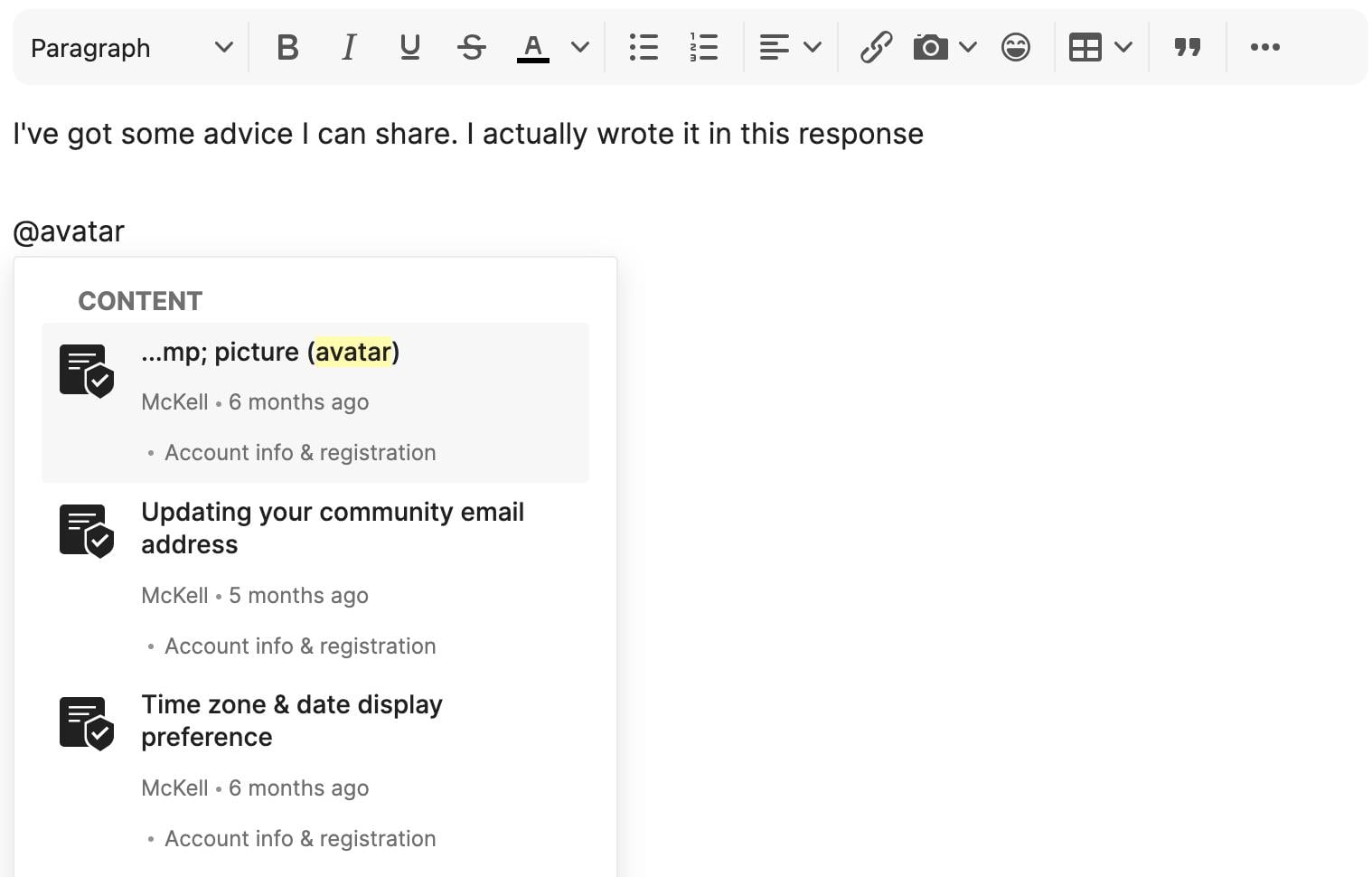Click the text color A swatch

533,47
